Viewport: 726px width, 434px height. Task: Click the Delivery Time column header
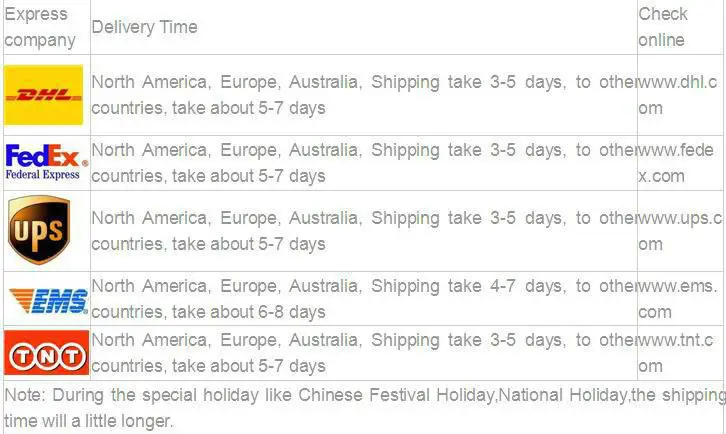[x=144, y=27]
